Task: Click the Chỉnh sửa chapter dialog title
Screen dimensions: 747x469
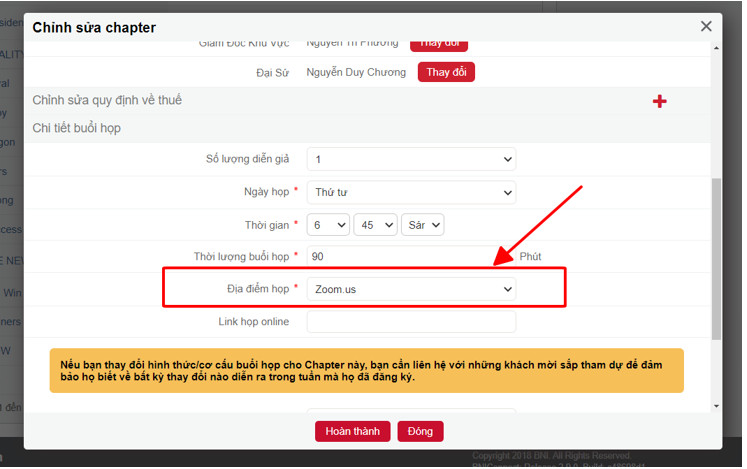Action: (94, 28)
